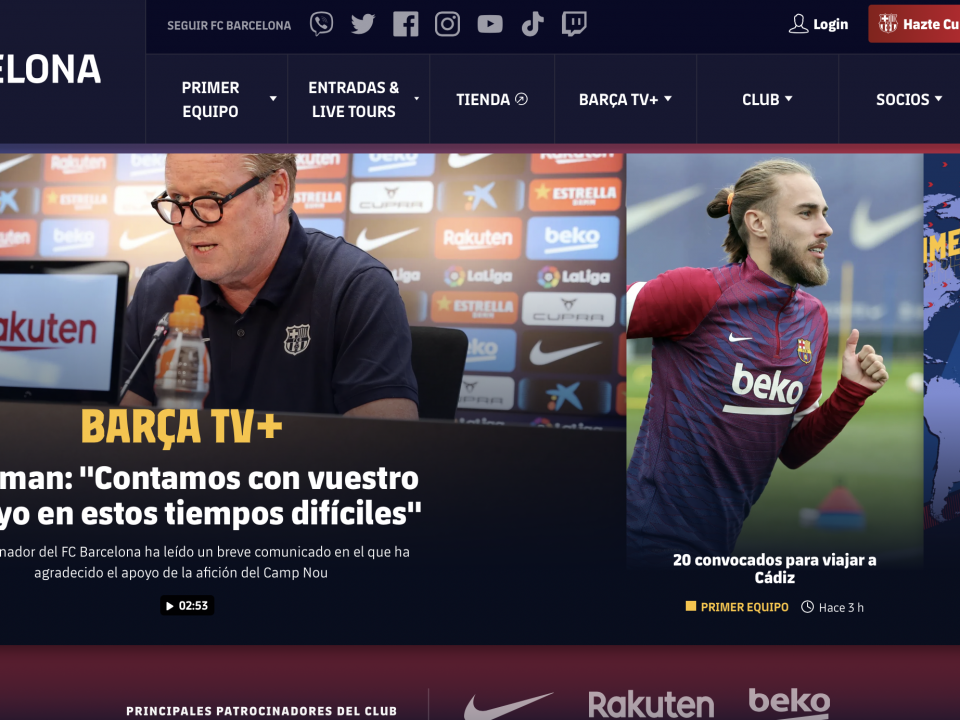Open the TikTok icon
The height and width of the screenshot is (720, 960).
pyautogui.click(x=532, y=24)
